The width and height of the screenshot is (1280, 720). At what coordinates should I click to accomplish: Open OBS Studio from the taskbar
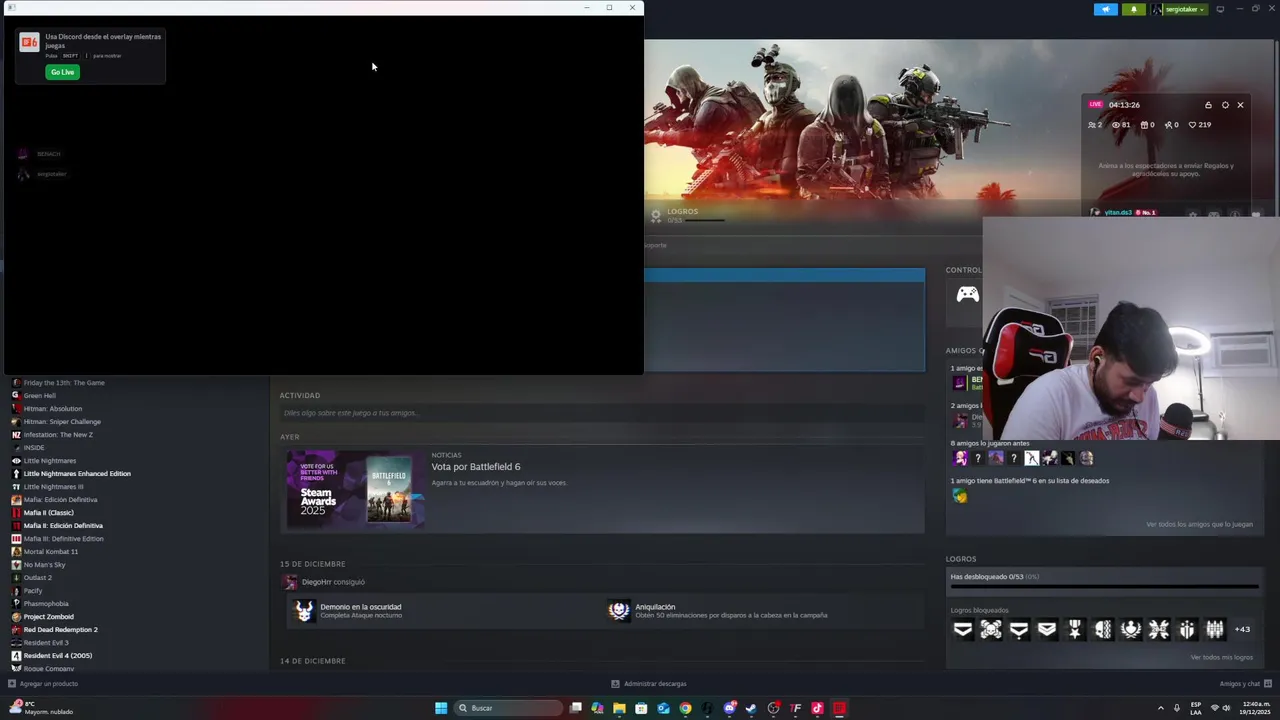pos(773,708)
